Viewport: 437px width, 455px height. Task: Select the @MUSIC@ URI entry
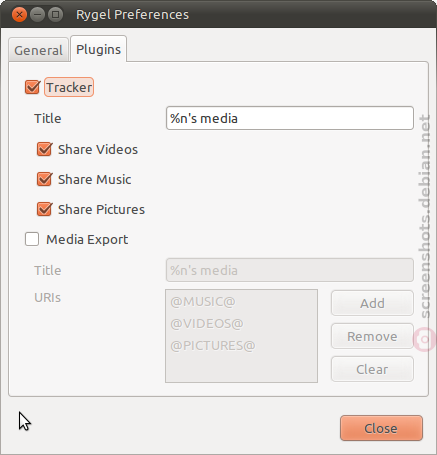pyautogui.click(x=203, y=302)
